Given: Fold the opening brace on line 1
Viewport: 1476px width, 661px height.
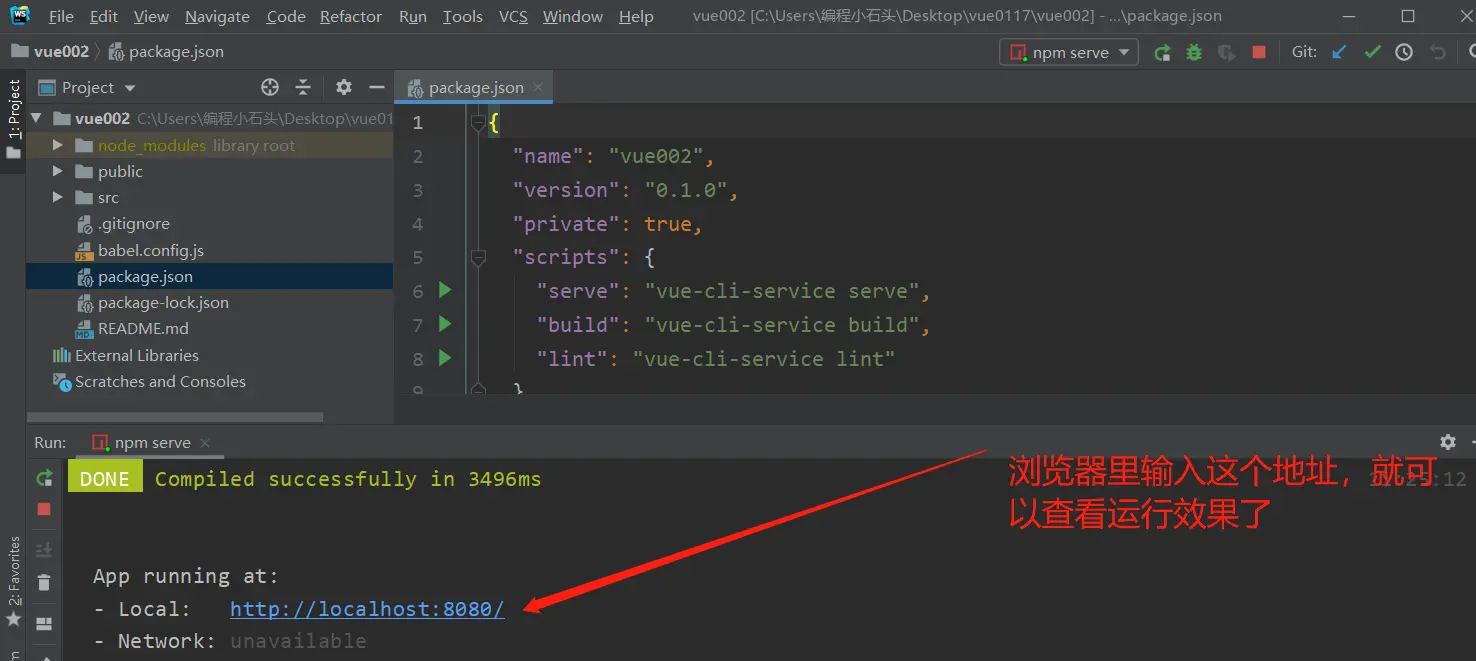Looking at the screenshot, I should tap(478, 123).
